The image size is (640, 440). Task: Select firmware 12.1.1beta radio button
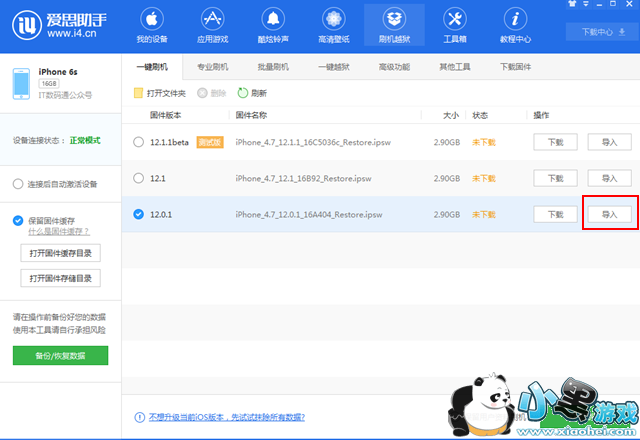click(139, 142)
